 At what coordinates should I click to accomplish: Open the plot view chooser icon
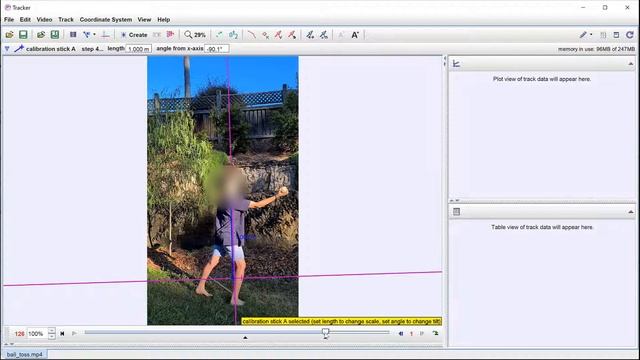click(x=456, y=64)
